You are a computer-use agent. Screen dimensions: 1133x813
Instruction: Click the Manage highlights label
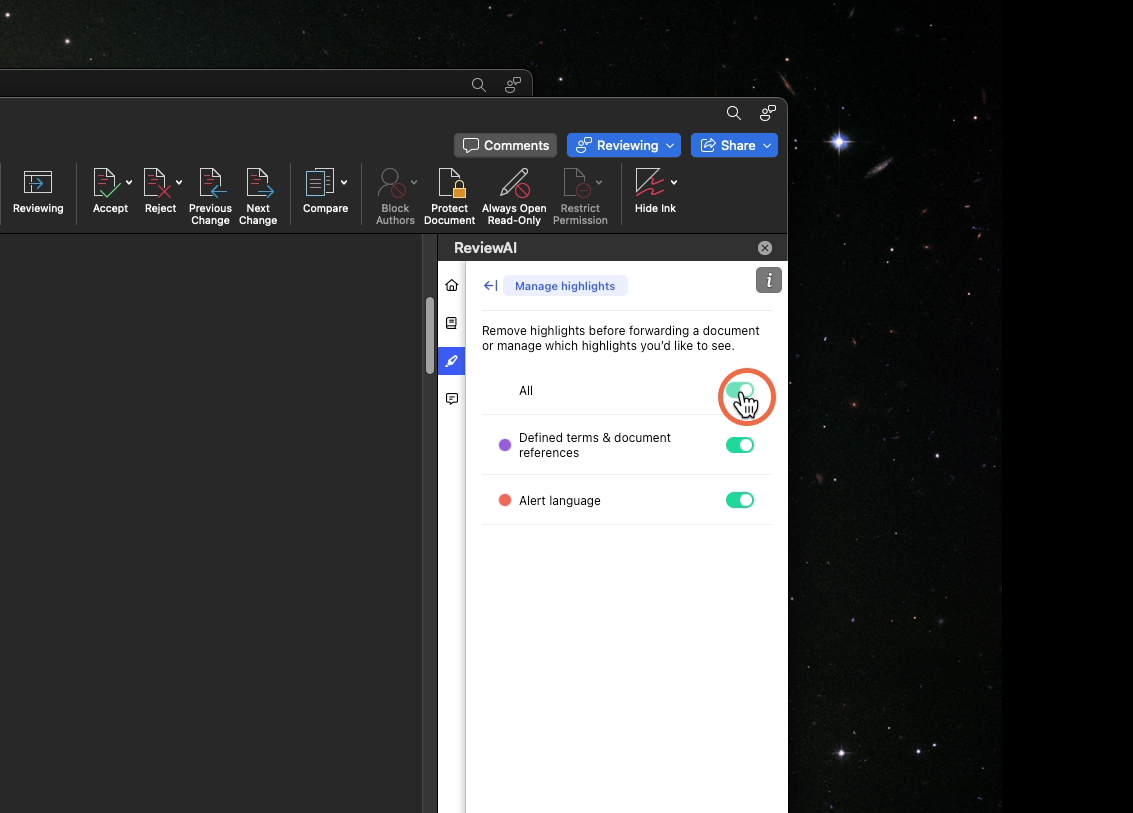[x=565, y=286]
